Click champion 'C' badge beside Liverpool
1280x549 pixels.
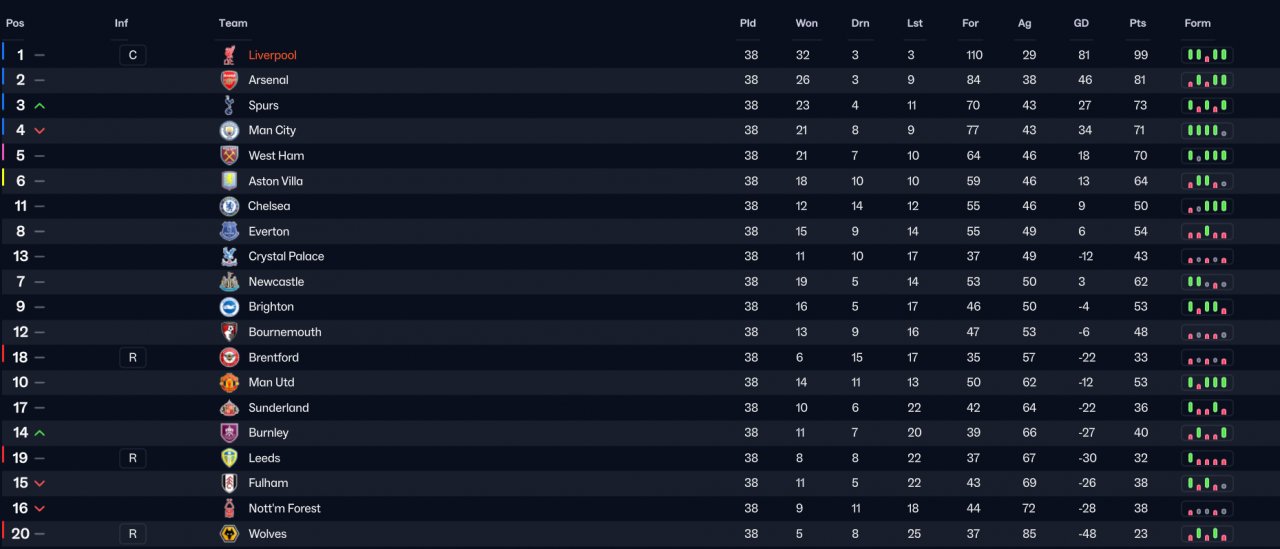coord(132,55)
